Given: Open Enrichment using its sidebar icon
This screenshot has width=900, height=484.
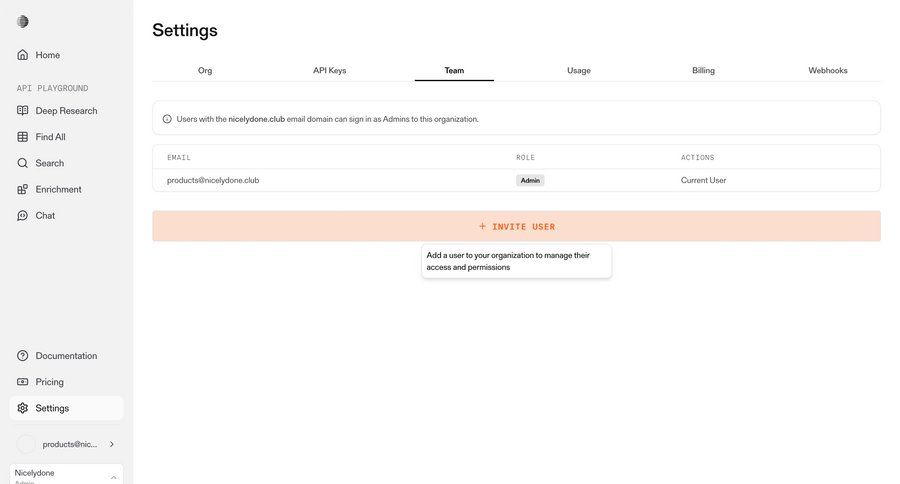Looking at the screenshot, I should pyautogui.click(x=23, y=189).
